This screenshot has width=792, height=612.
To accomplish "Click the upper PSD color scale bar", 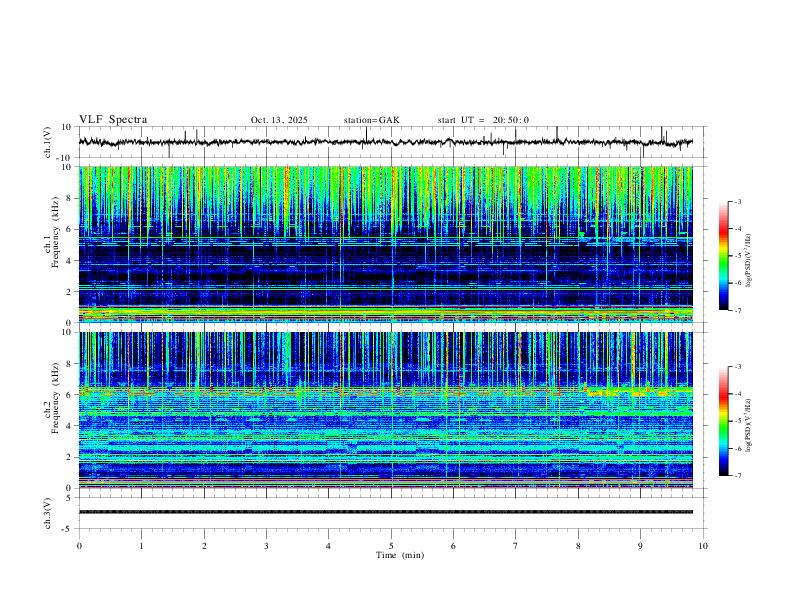I will pos(724,256).
